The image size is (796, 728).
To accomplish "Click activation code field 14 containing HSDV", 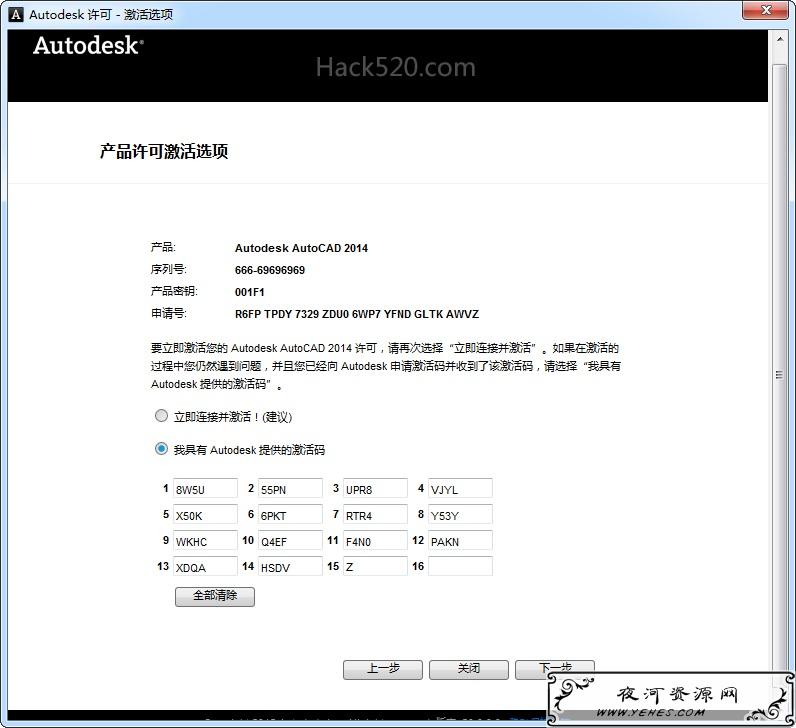I will (x=290, y=566).
